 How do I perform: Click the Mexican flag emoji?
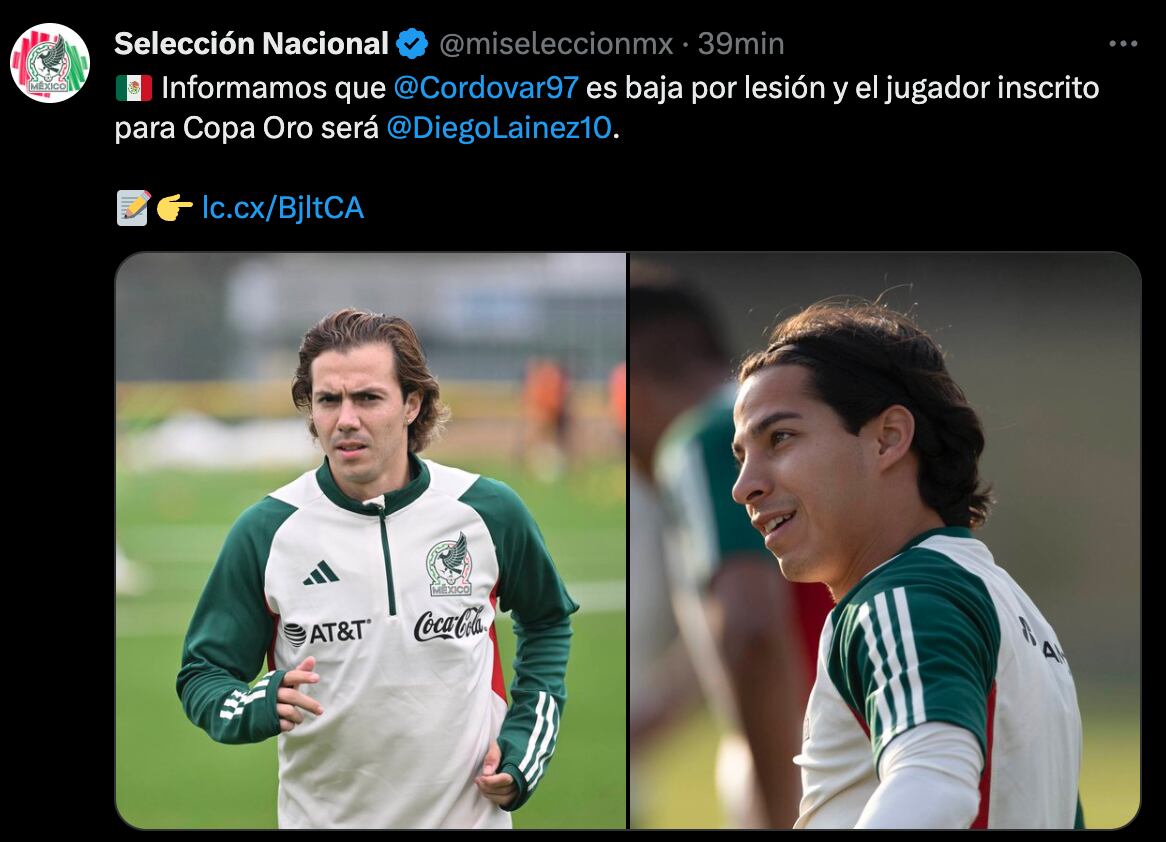pos(134,89)
